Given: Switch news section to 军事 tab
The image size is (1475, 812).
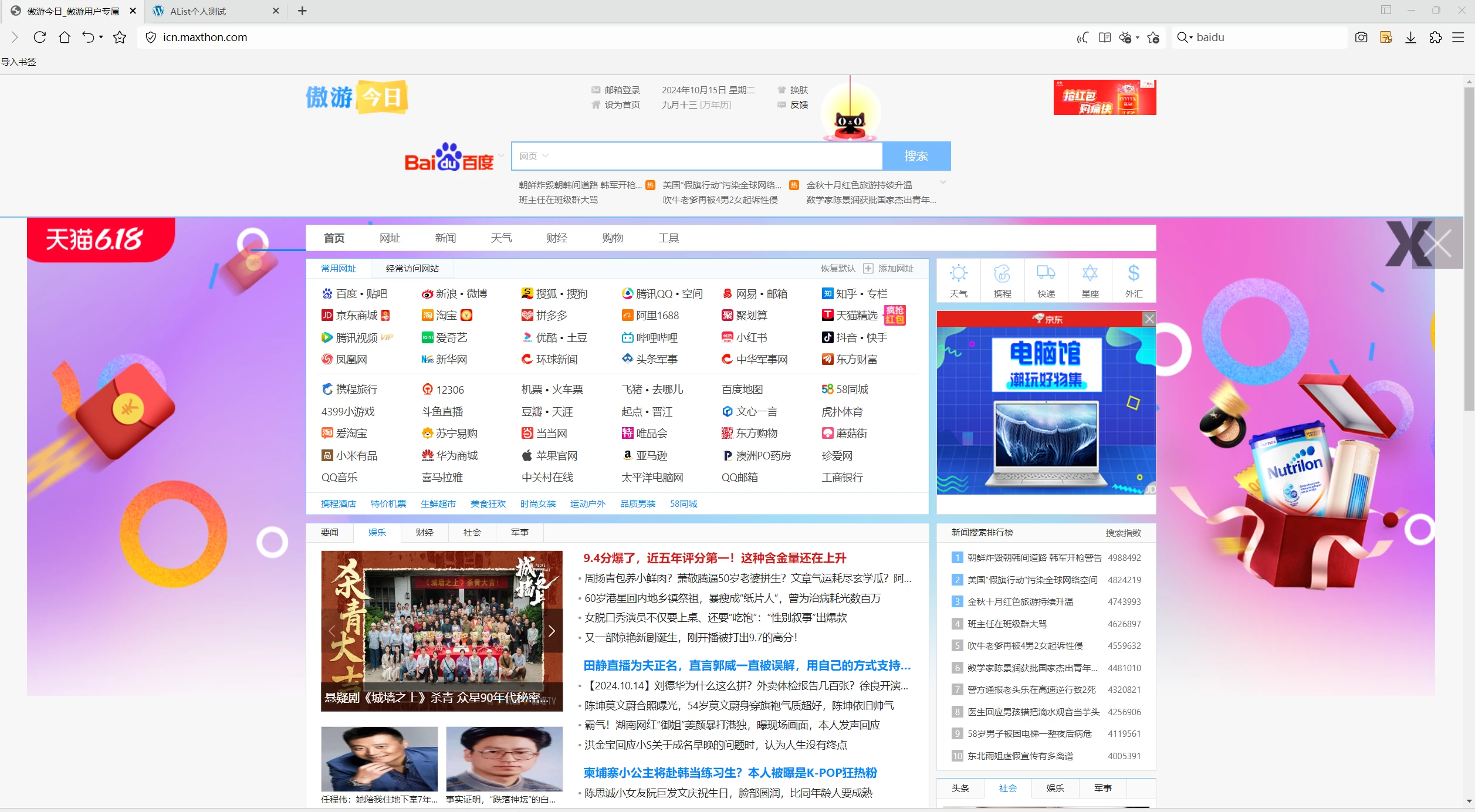Looking at the screenshot, I should click(x=520, y=532).
